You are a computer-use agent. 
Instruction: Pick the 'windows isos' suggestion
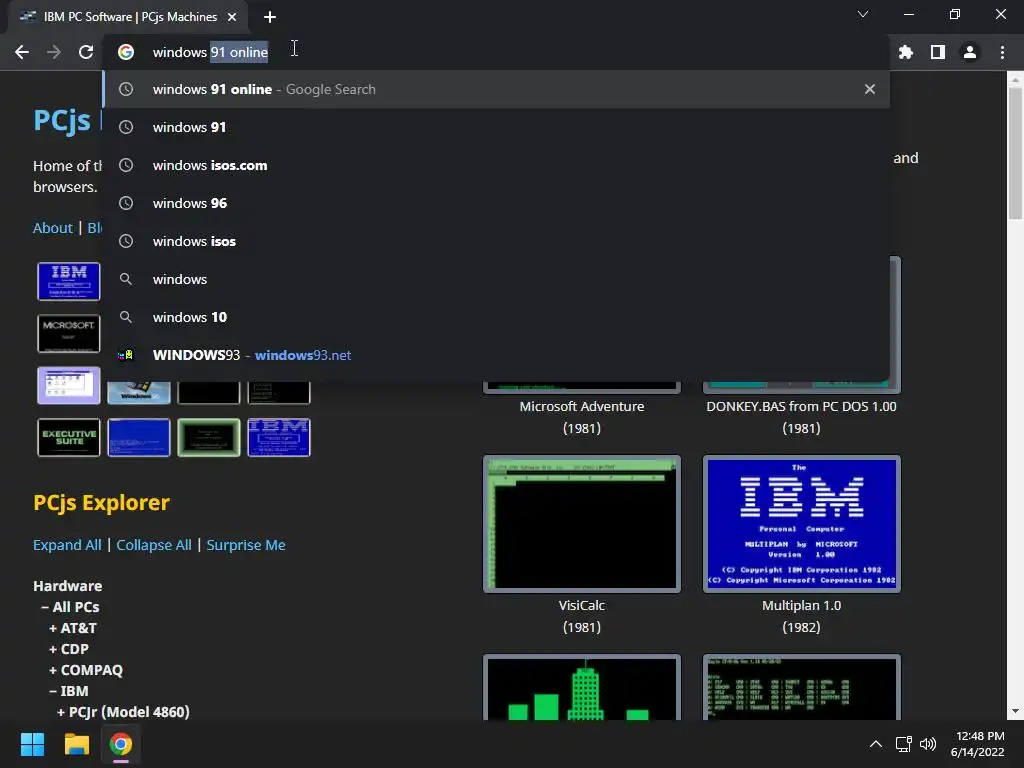[496, 241]
